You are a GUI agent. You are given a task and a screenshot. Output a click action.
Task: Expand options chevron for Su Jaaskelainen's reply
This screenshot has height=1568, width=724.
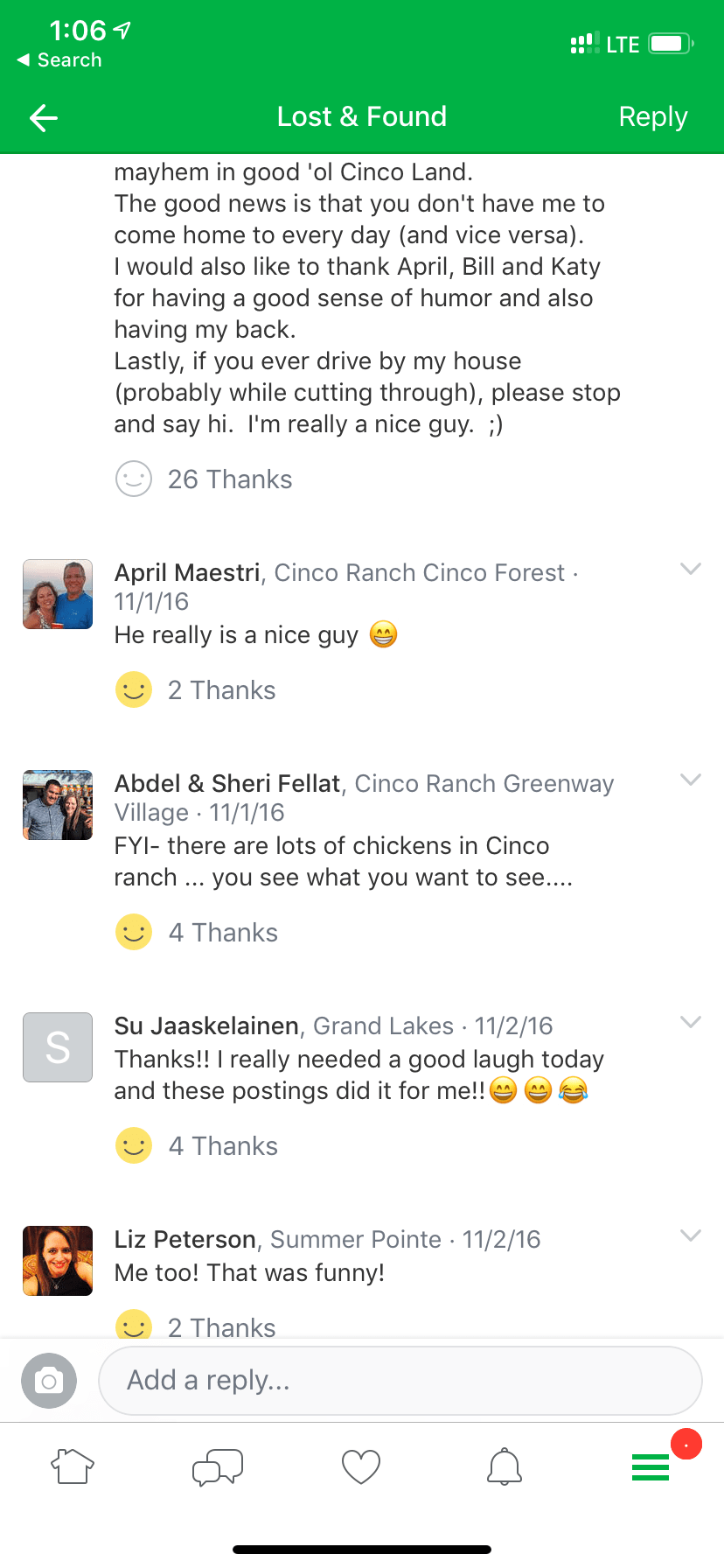pyautogui.click(x=691, y=1022)
